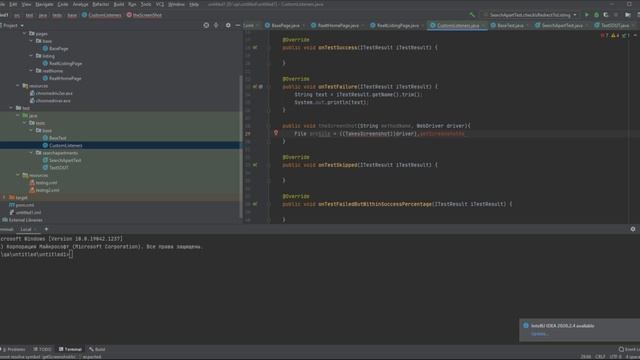This screenshot has height=360, width=640.
Task: Click CRLF line separator in status bar
Action: click(x=600, y=357)
